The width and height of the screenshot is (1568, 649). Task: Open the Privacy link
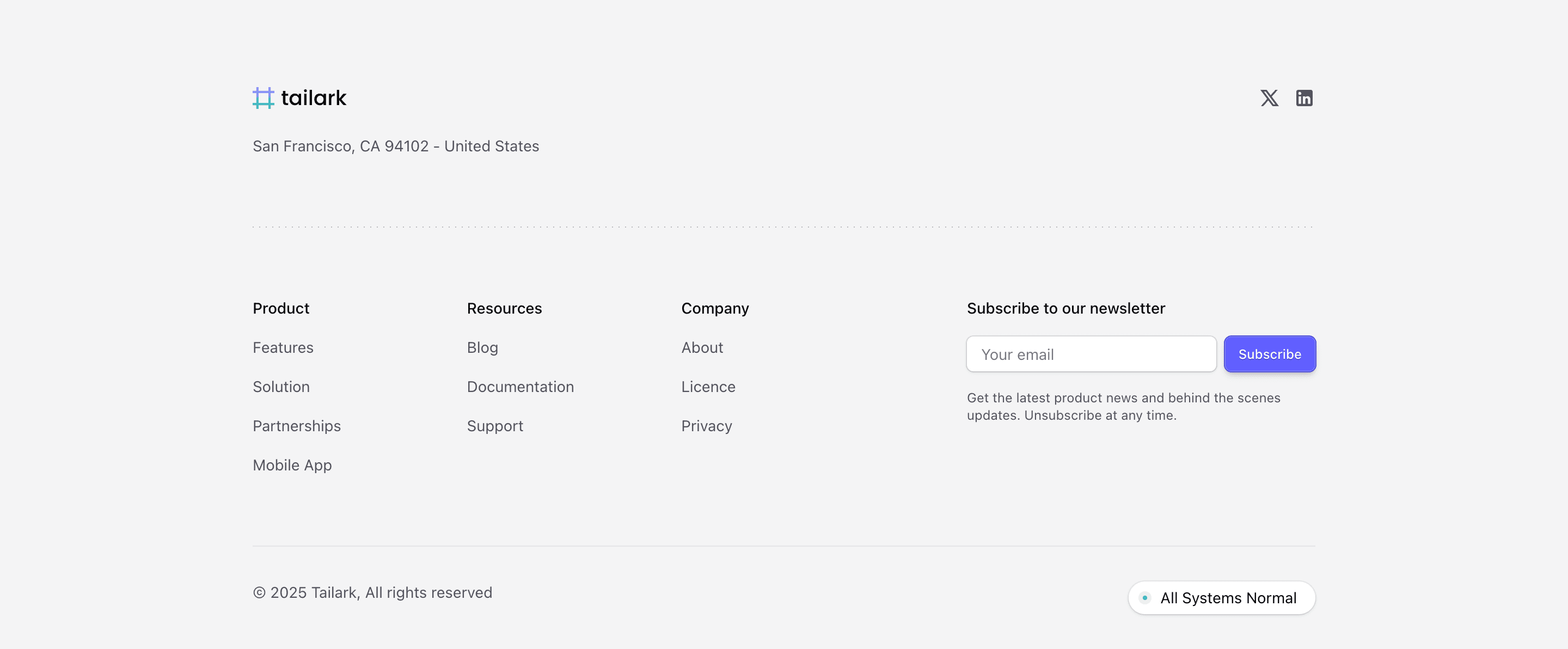(x=706, y=426)
